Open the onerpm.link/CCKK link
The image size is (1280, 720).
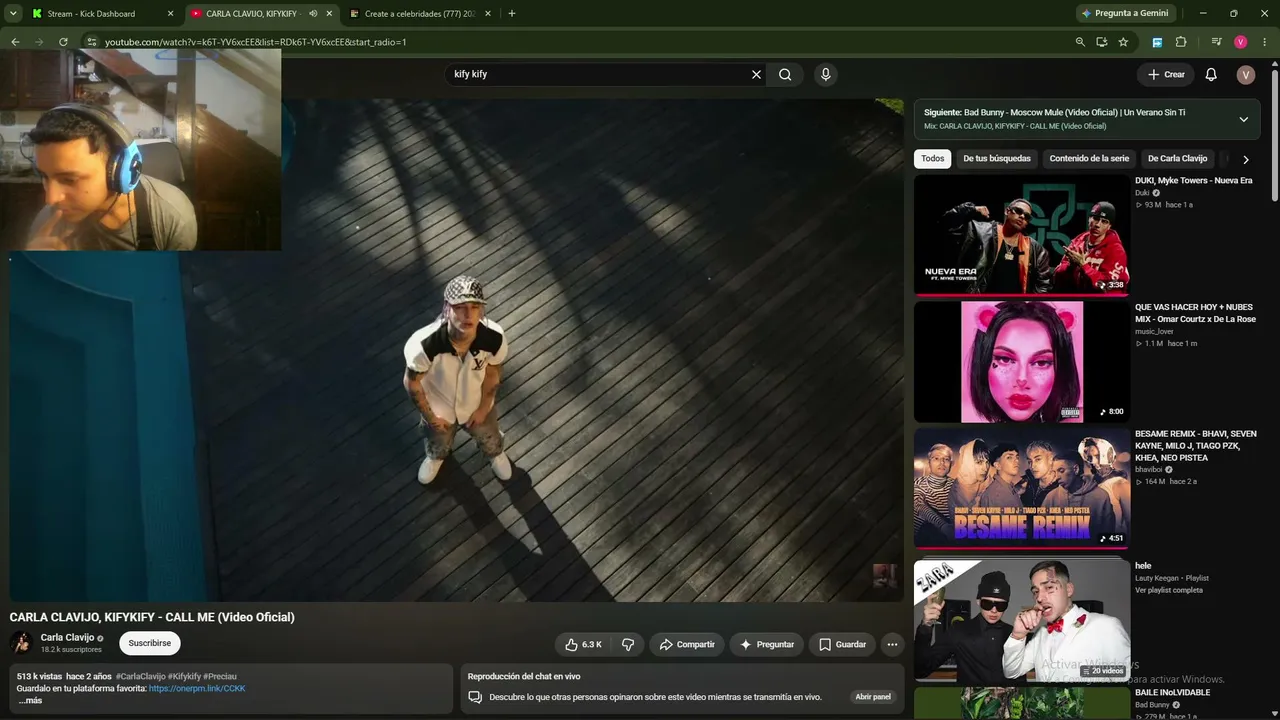pyautogui.click(x=197, y=689)
